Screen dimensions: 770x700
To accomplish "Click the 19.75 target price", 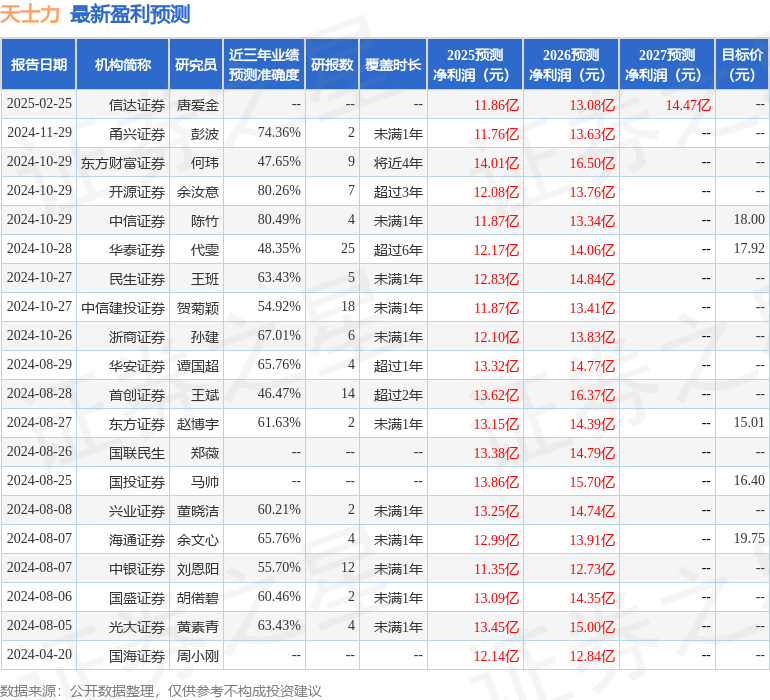I will 749,538.
